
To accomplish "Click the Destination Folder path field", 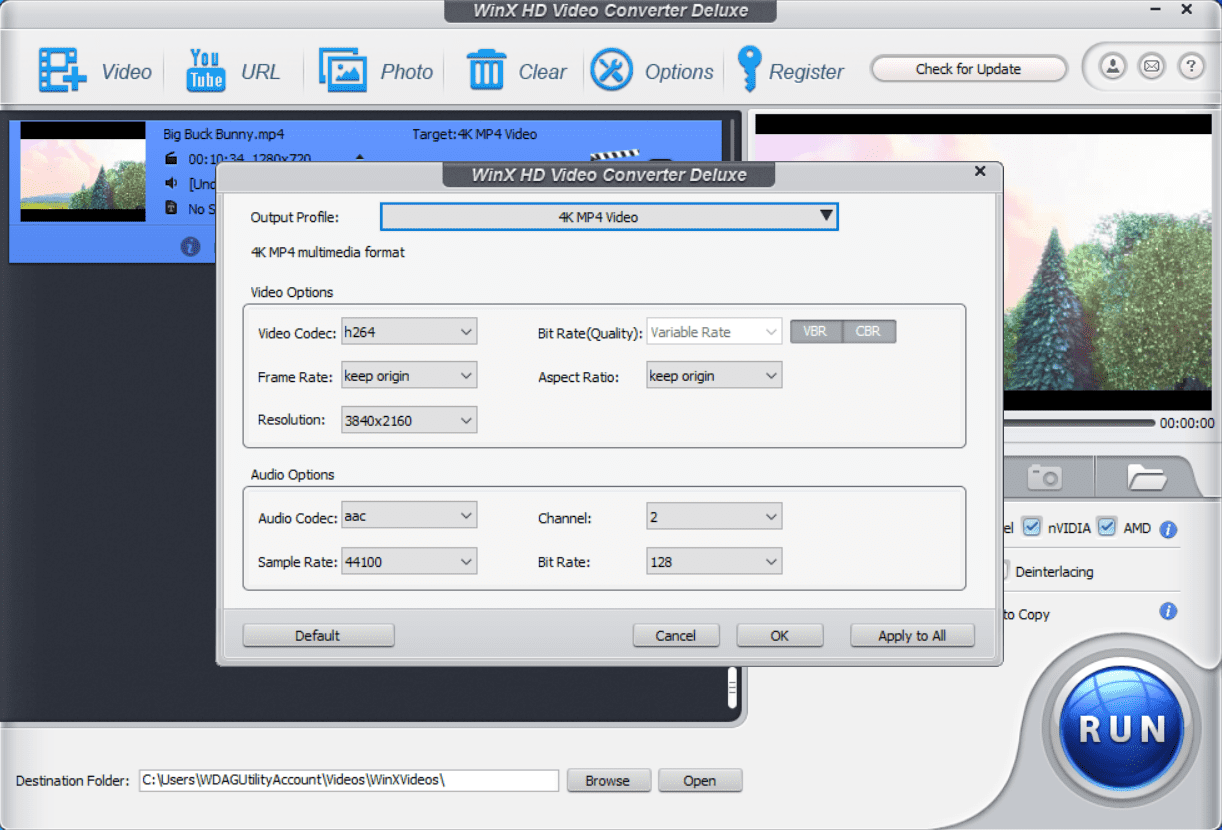I will tap(348, 780).
